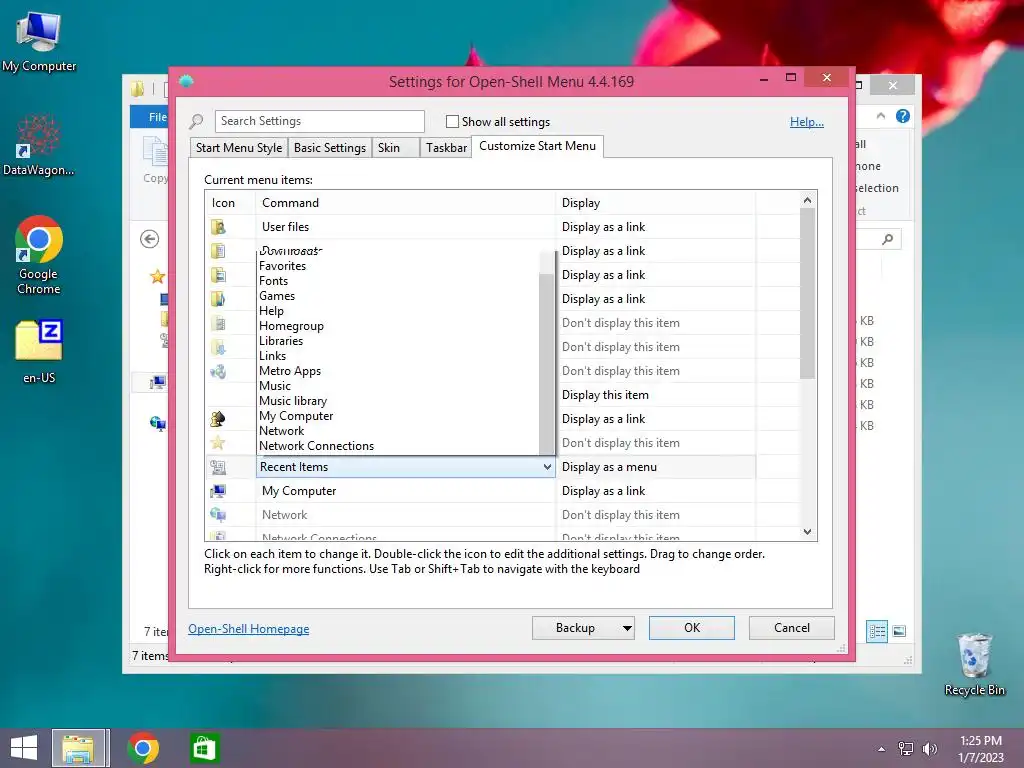Viewport: 1024px width, 768px height.
Task: Open en-US zip folder on desktop
Action: click(39, 351)
